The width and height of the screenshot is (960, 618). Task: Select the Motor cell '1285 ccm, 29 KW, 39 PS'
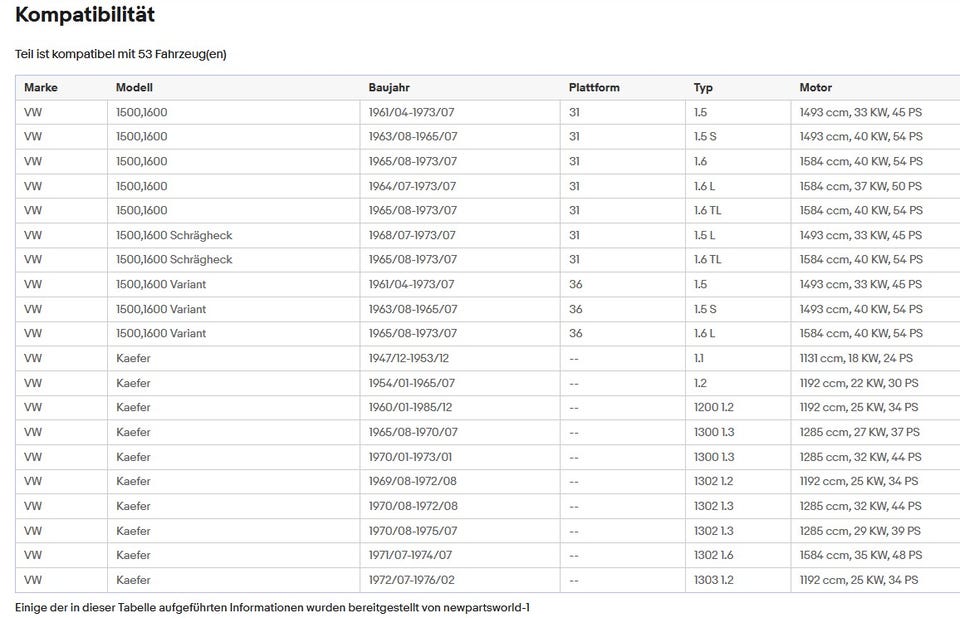click(860, 531)
